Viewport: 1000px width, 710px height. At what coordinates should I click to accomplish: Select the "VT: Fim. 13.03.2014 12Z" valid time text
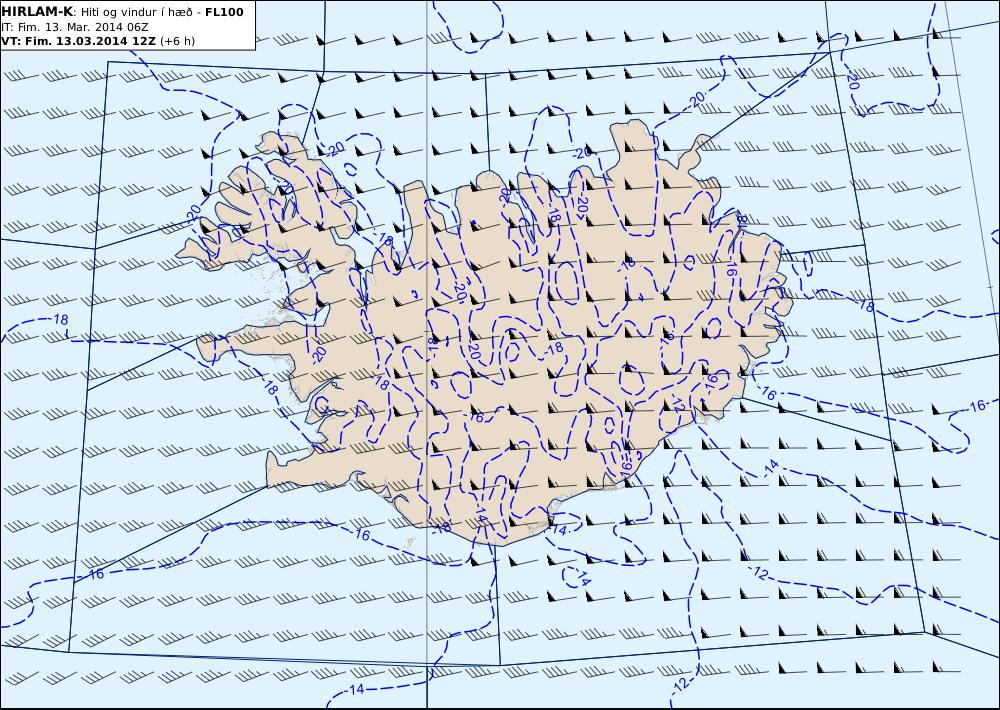click(x=78, y=41)
